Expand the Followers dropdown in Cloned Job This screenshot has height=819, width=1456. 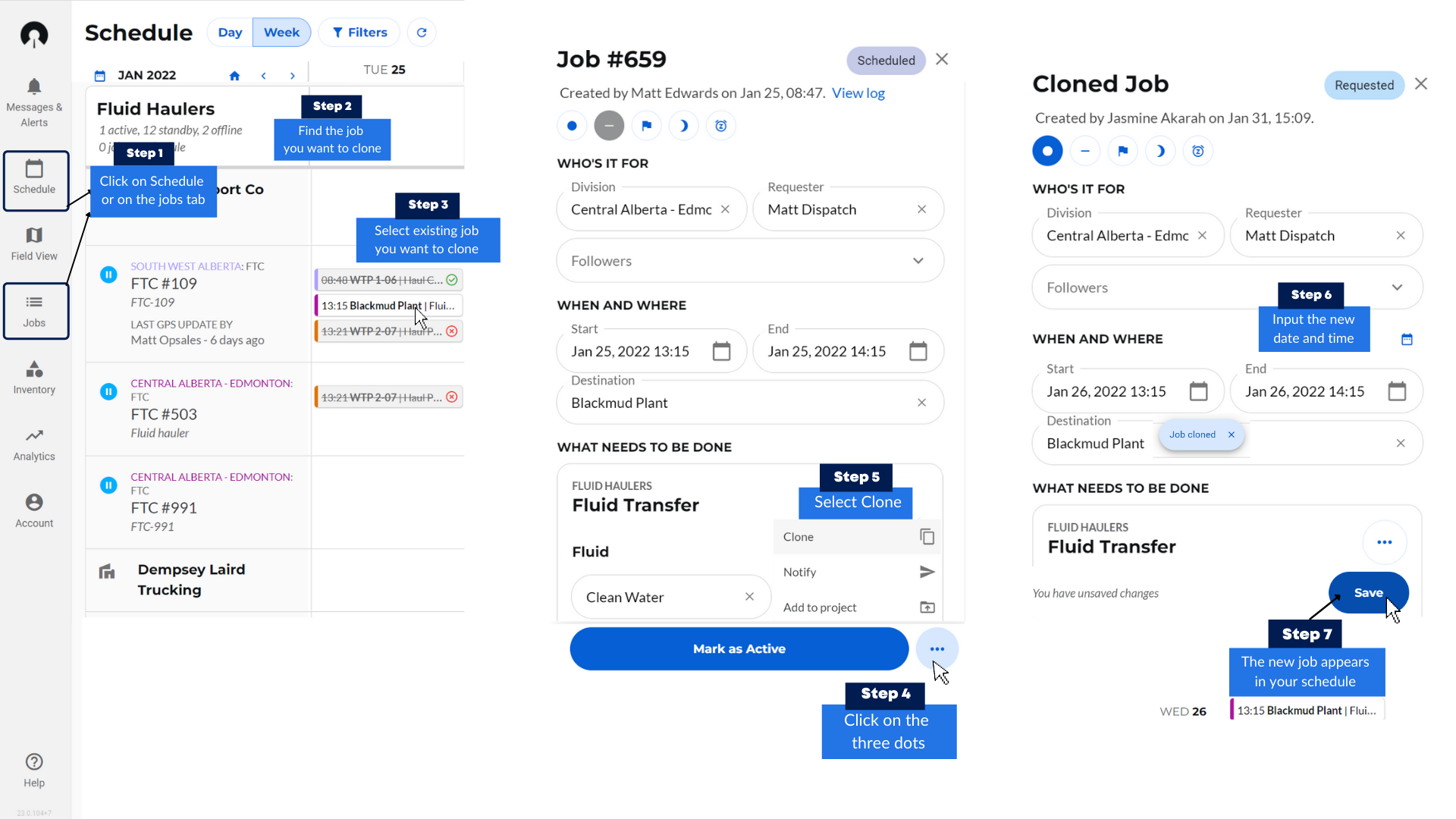tap(1397, 287)
